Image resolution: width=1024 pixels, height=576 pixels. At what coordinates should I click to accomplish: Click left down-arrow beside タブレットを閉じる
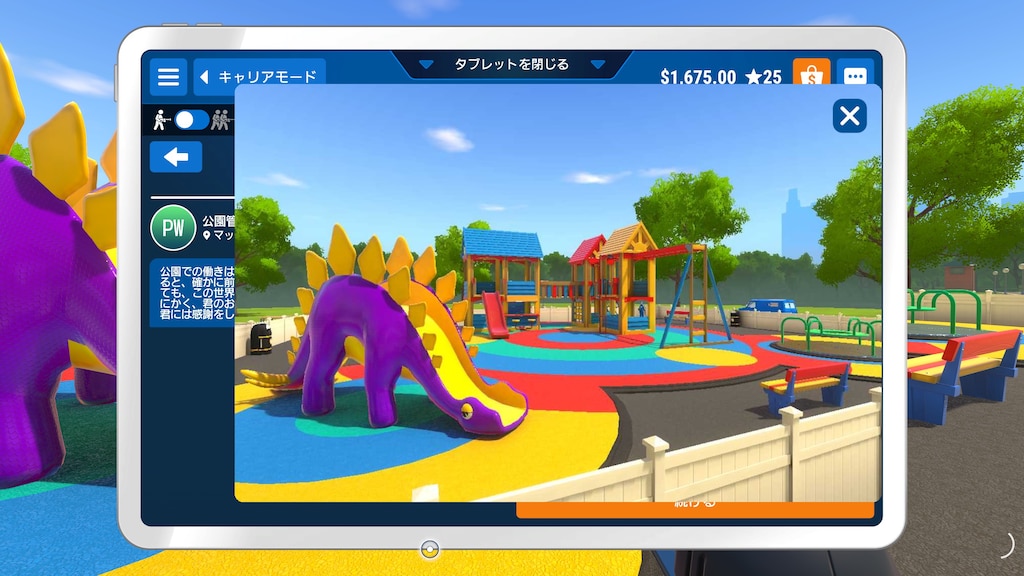426,65
